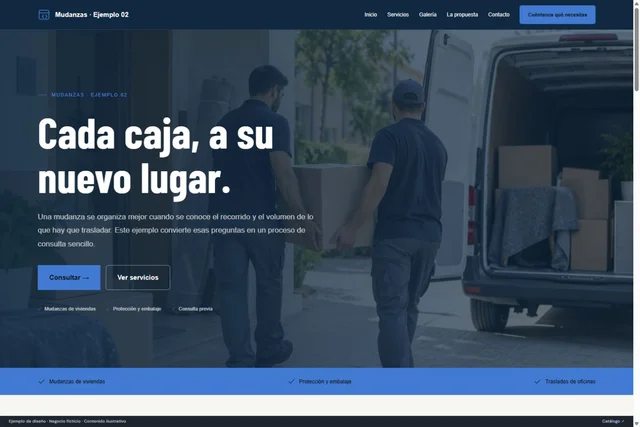Open the Catálogo link in the bottom bar

(x=613, y=421)
